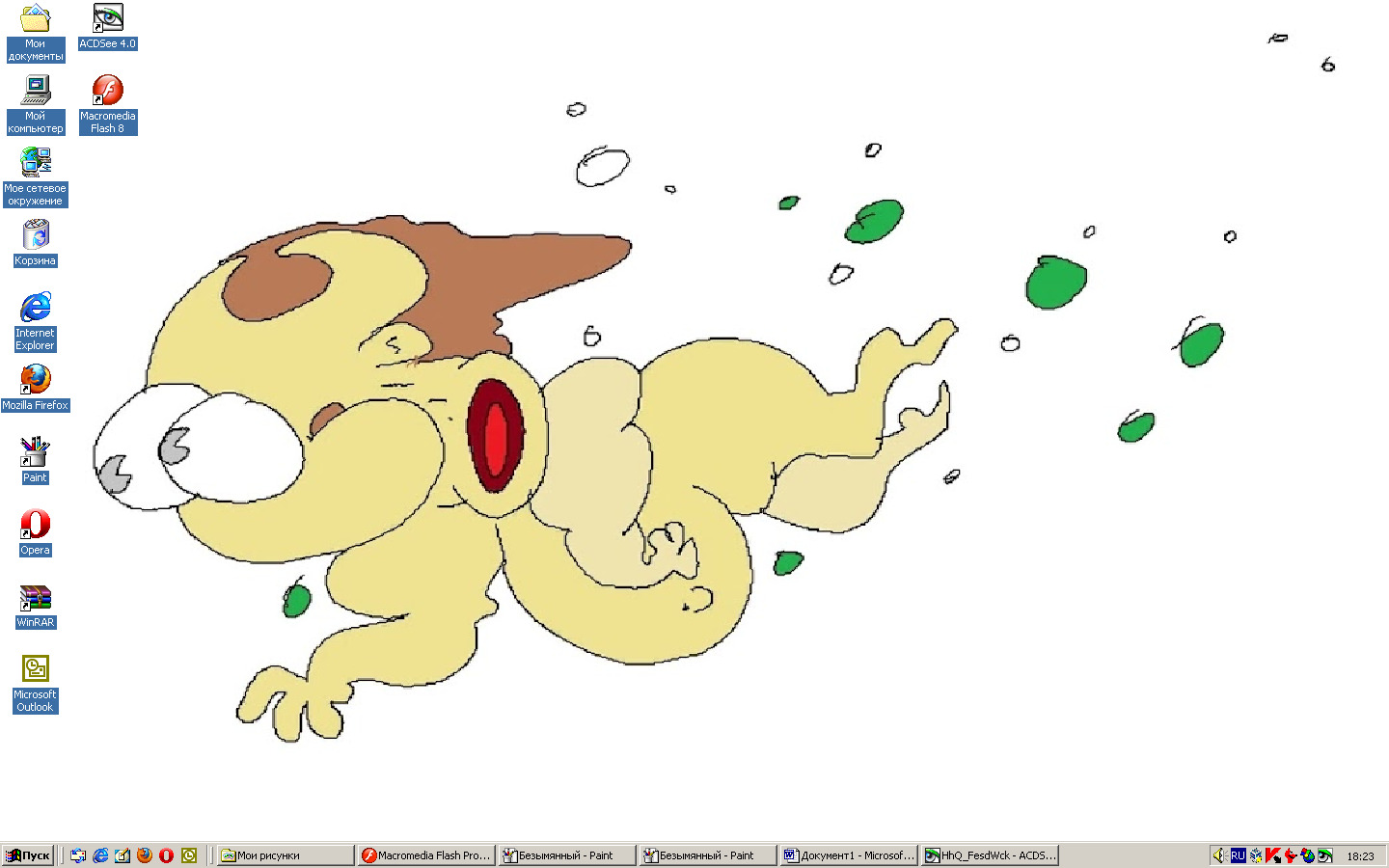Launch Internet Explorer from the quick launch bar
Screen dimensions: 1389x868
(100, 855)
